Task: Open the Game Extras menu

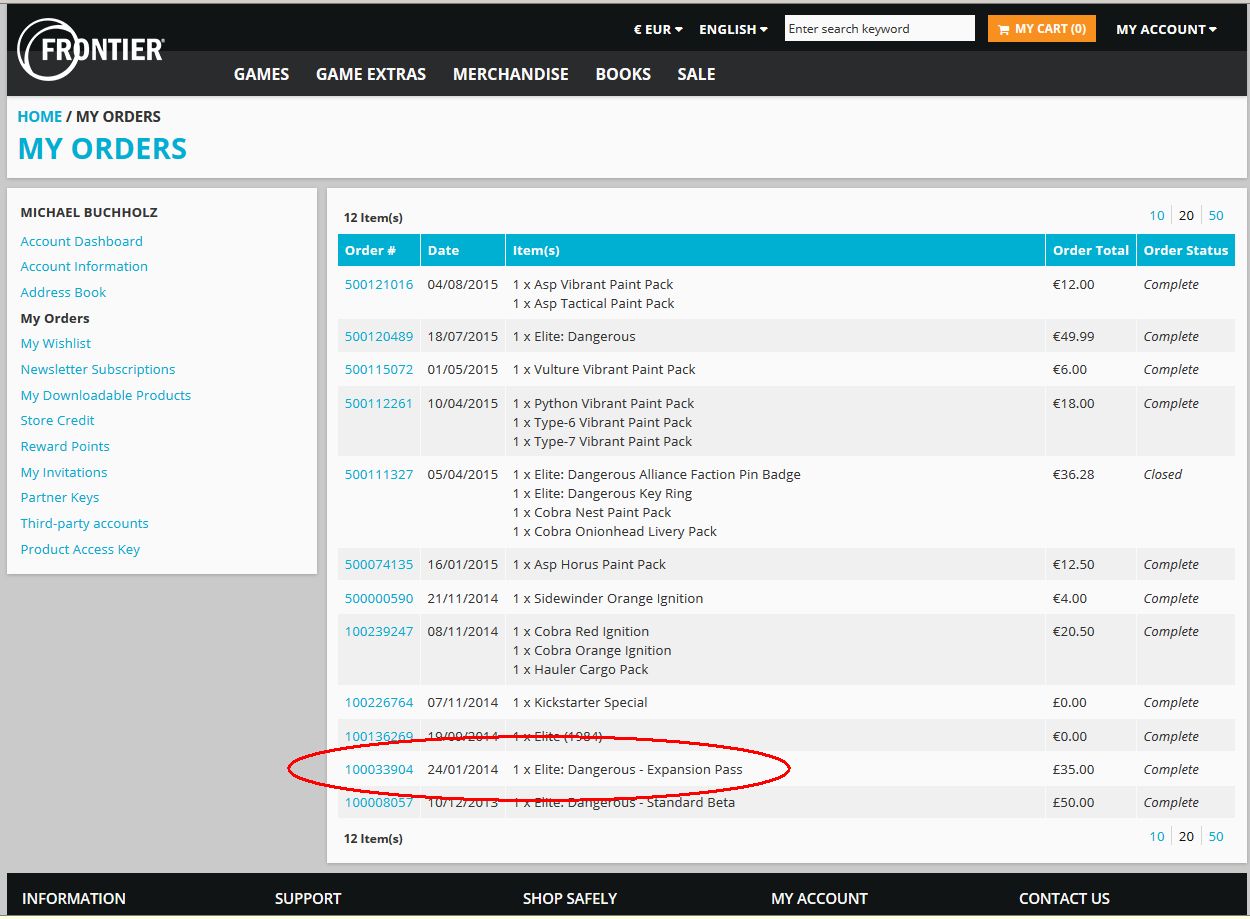Action: pyautogui.click(x=371, y=74)
